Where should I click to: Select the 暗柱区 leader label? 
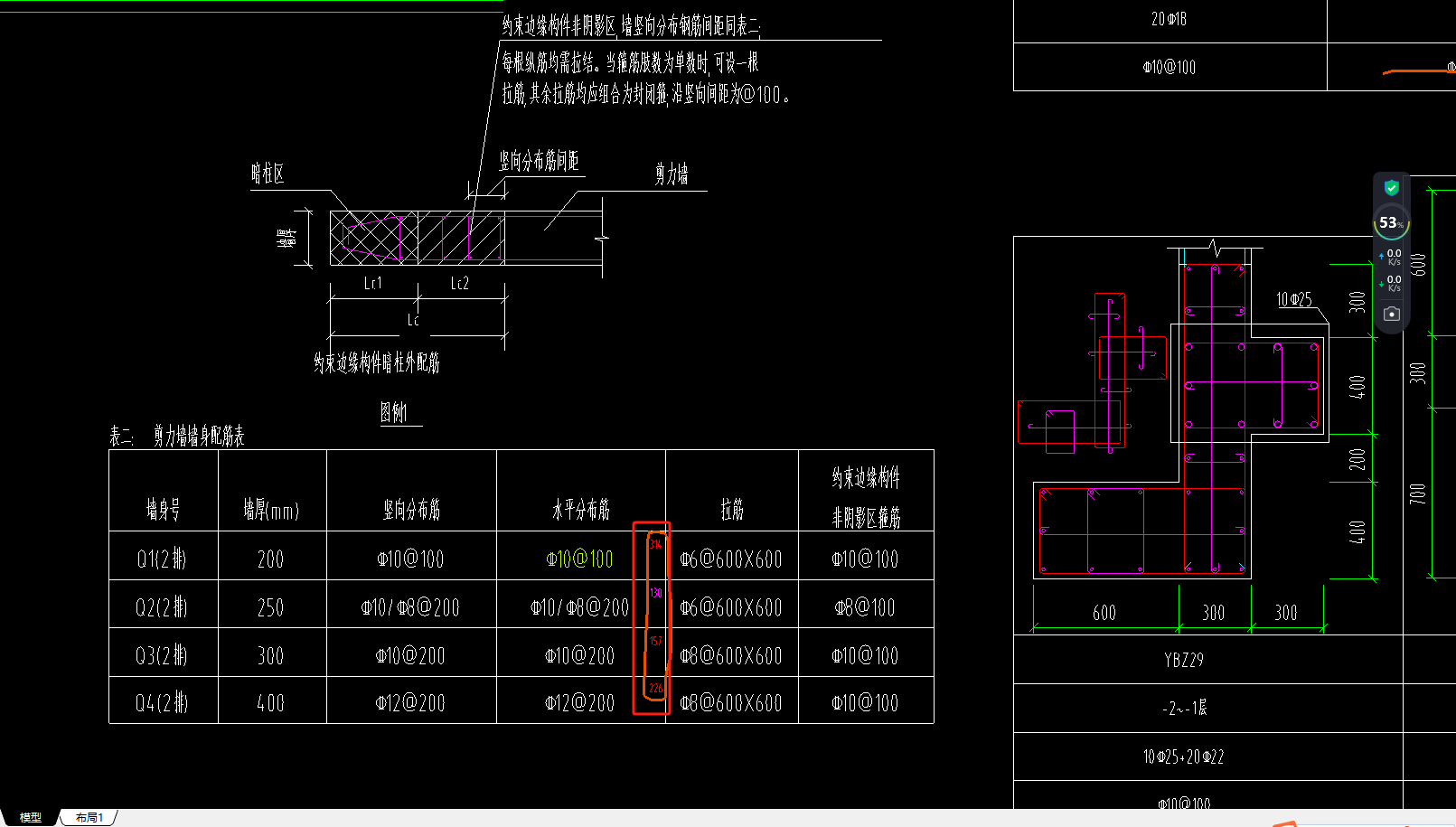click(x=268, y=174)
